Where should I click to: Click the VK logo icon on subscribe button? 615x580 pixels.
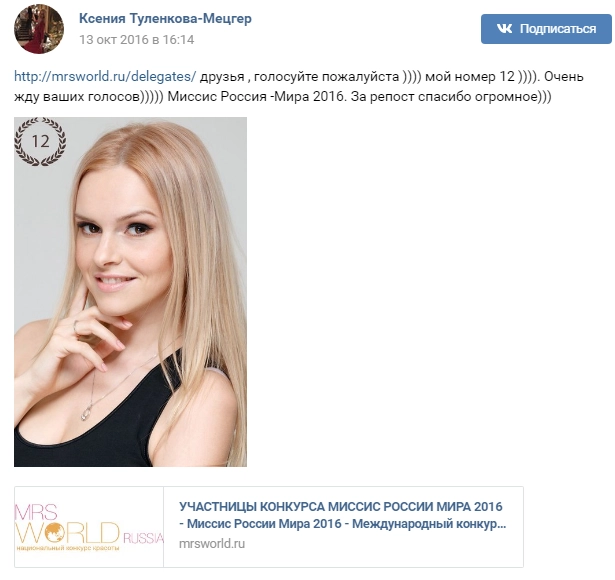tap(504, 29)
